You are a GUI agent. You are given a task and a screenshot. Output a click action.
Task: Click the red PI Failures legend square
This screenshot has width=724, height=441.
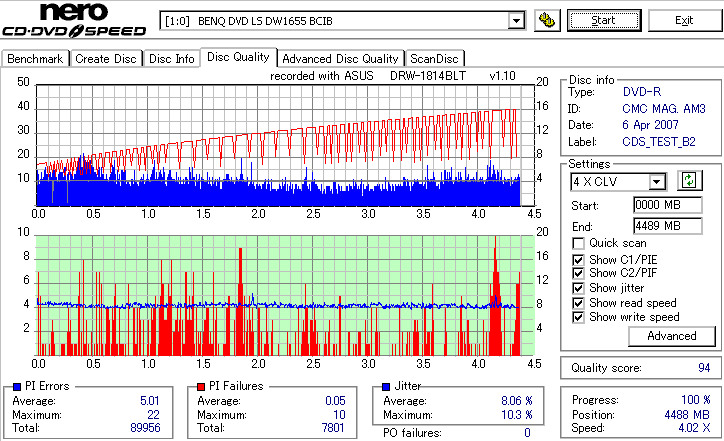tap(201, 387)
